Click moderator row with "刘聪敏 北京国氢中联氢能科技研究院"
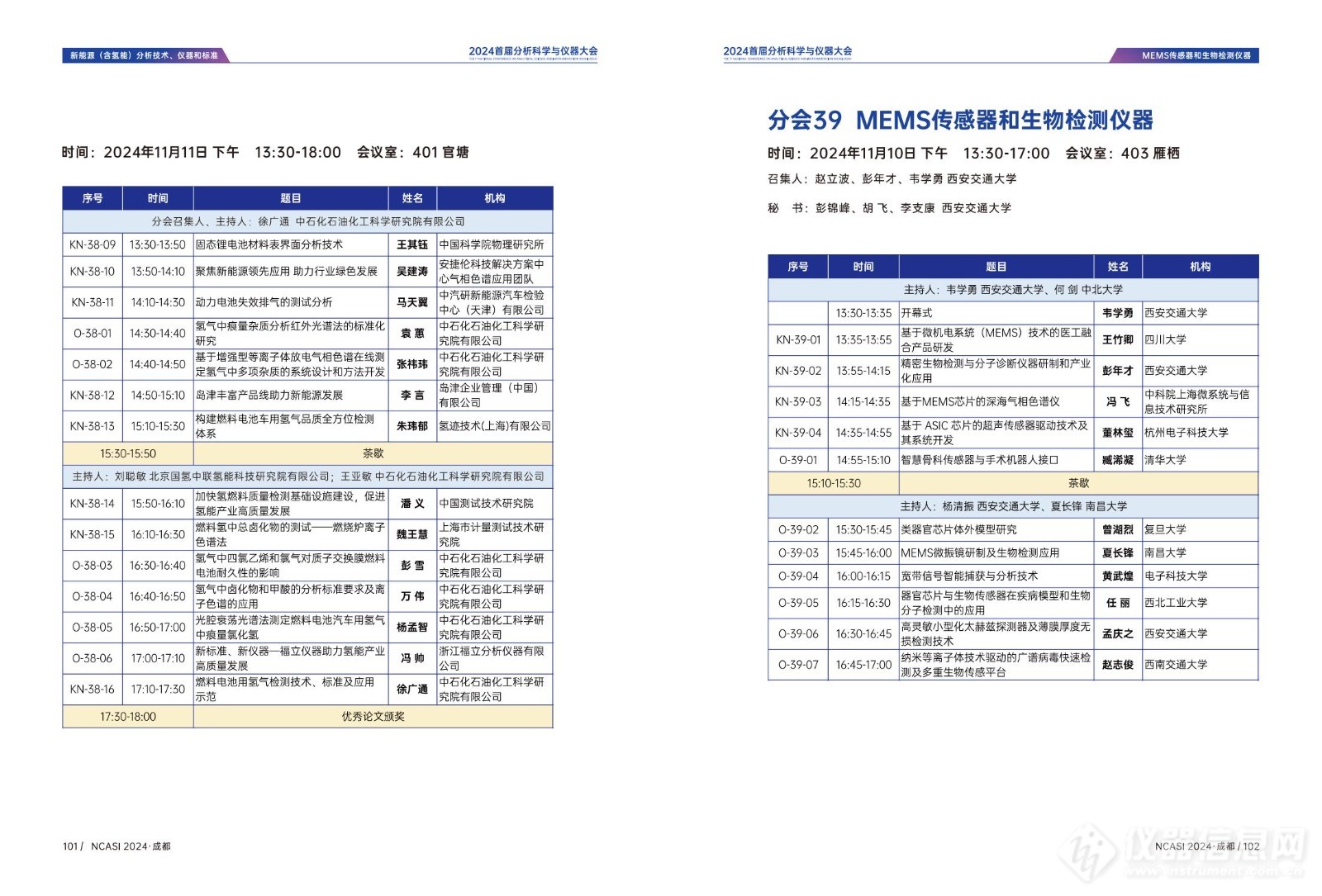 (307, 476)
